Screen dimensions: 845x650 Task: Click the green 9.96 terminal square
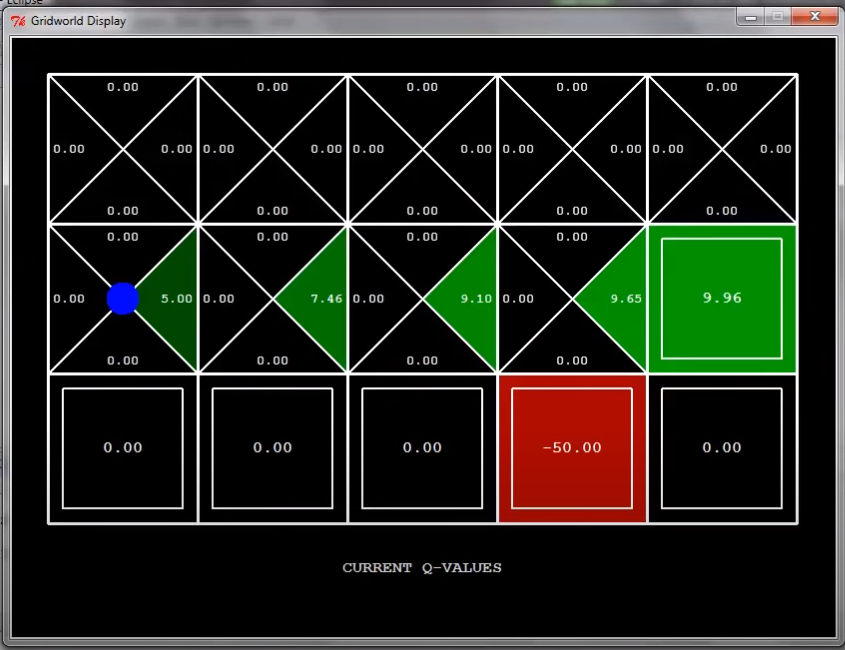[x=721, y=298]
